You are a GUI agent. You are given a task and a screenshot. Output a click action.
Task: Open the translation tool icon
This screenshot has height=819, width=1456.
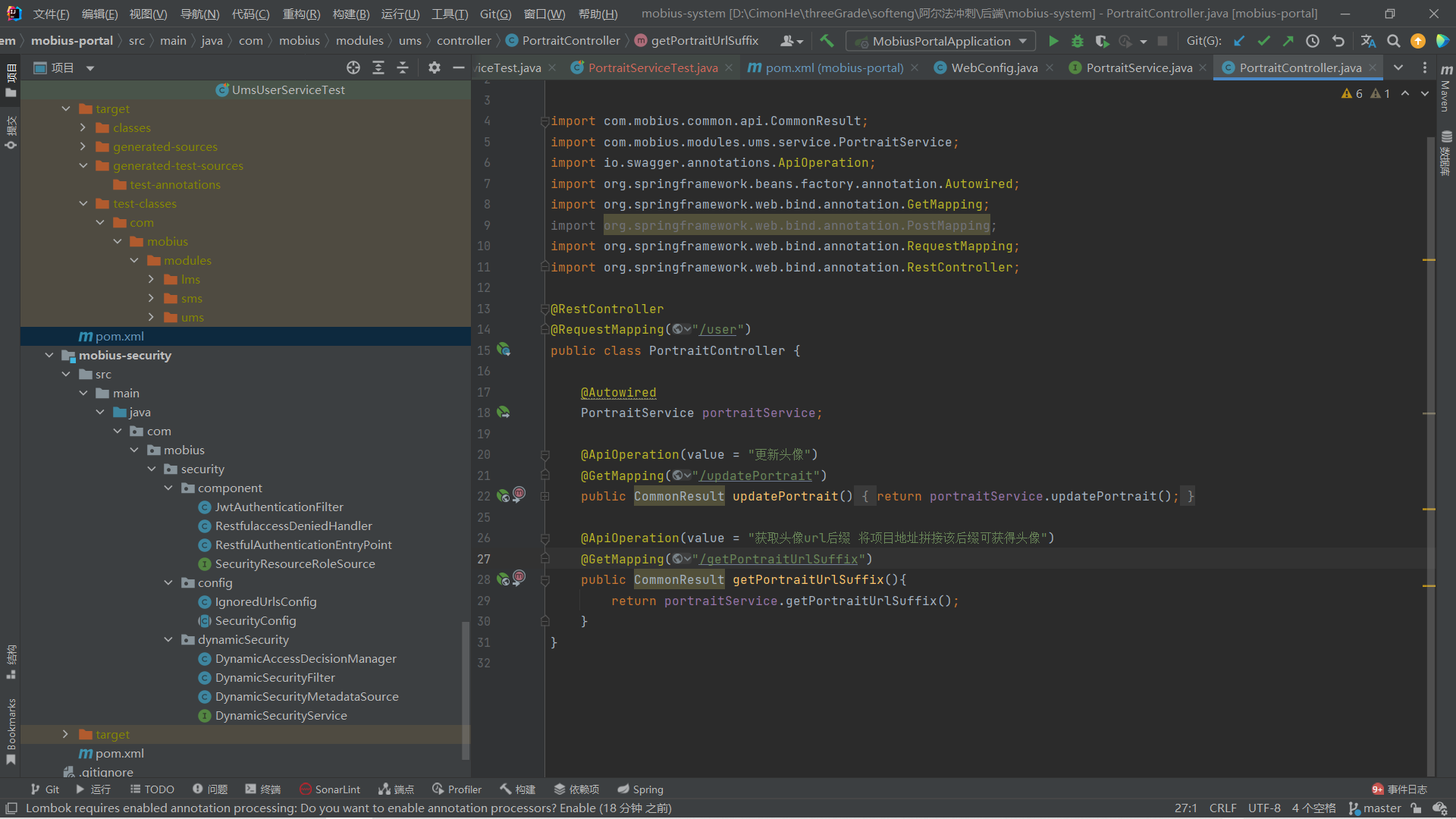pyautogui.click(x=1368, y=42)
